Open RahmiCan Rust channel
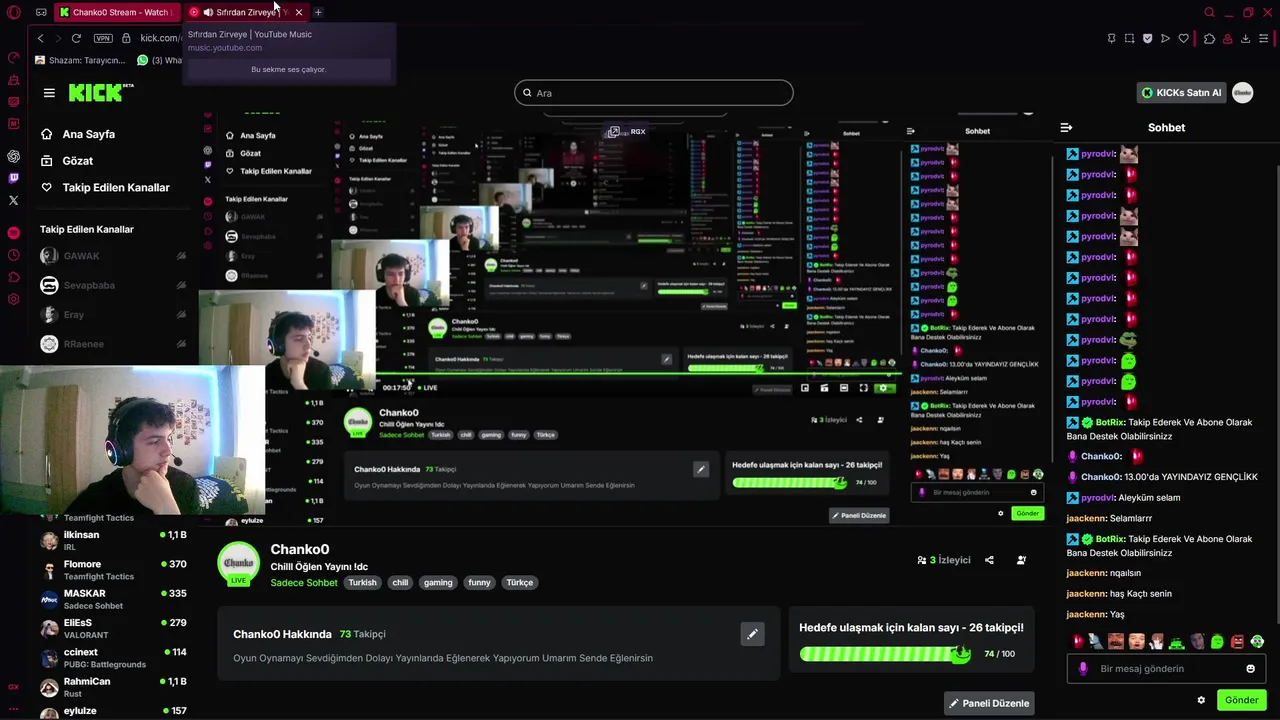Screen dimensions: 1280x720 click(x=113, y=687)
